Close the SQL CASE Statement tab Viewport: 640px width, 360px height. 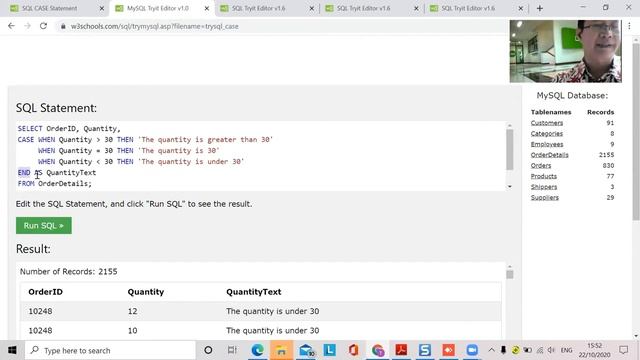[x=102, y=8]
